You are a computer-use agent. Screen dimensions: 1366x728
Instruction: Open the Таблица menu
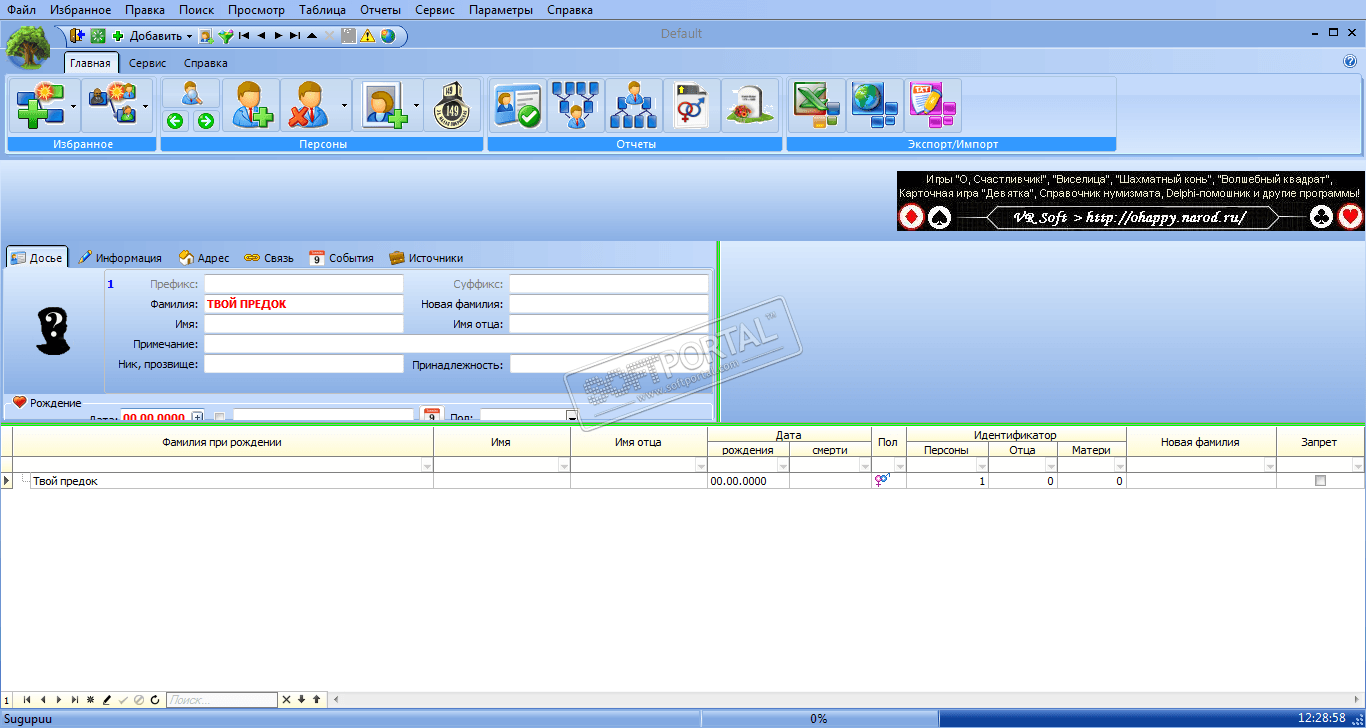[322, 10]
